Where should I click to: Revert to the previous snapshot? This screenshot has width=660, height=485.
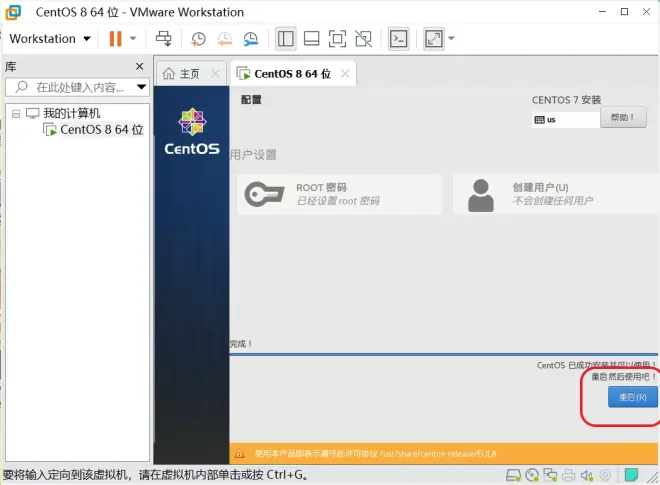(224, 39)
